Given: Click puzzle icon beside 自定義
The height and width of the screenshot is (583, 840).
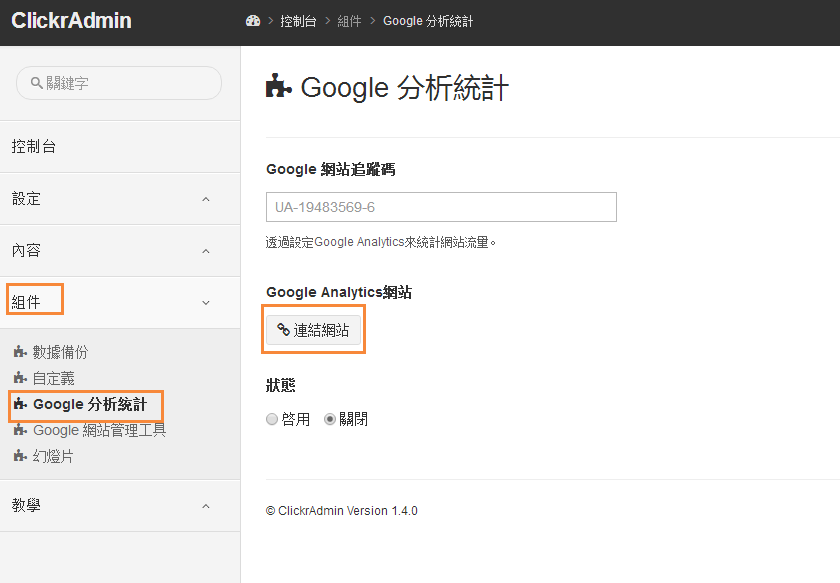Looking at the screenshot, I should (x=20, y=378).
